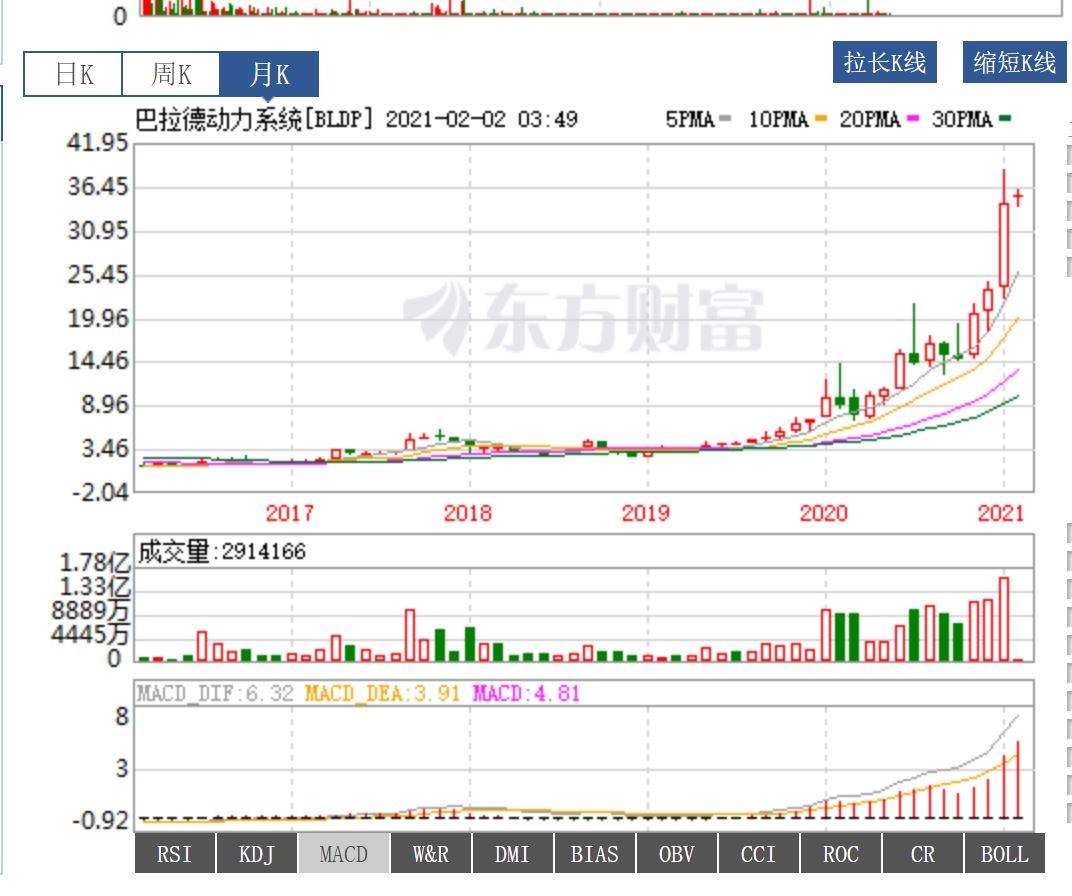Click the magenta 20PMA color marker
The height and width of the screenshot is (896, 1072).
pos(913,119)
